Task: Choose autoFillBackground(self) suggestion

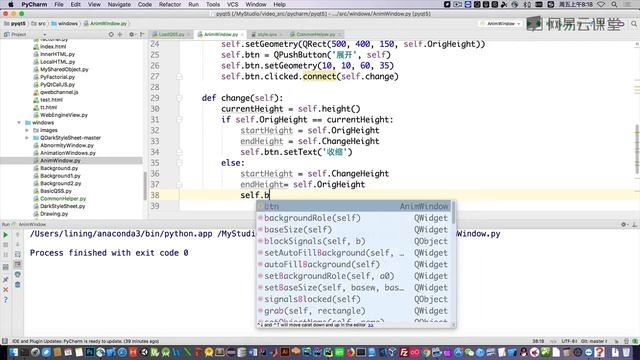Action: 354,264
